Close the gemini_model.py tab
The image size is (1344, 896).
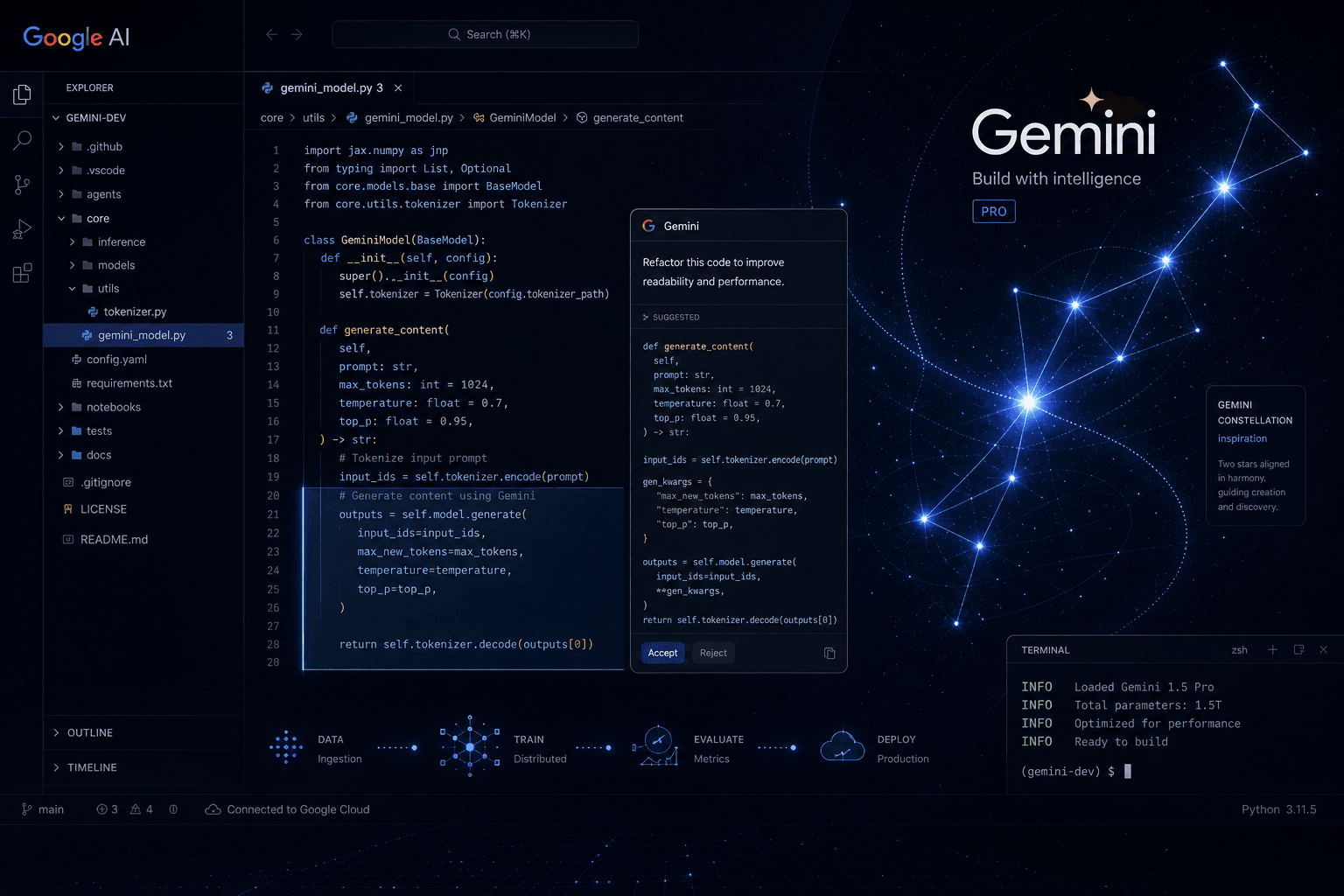tap(398, 87)
